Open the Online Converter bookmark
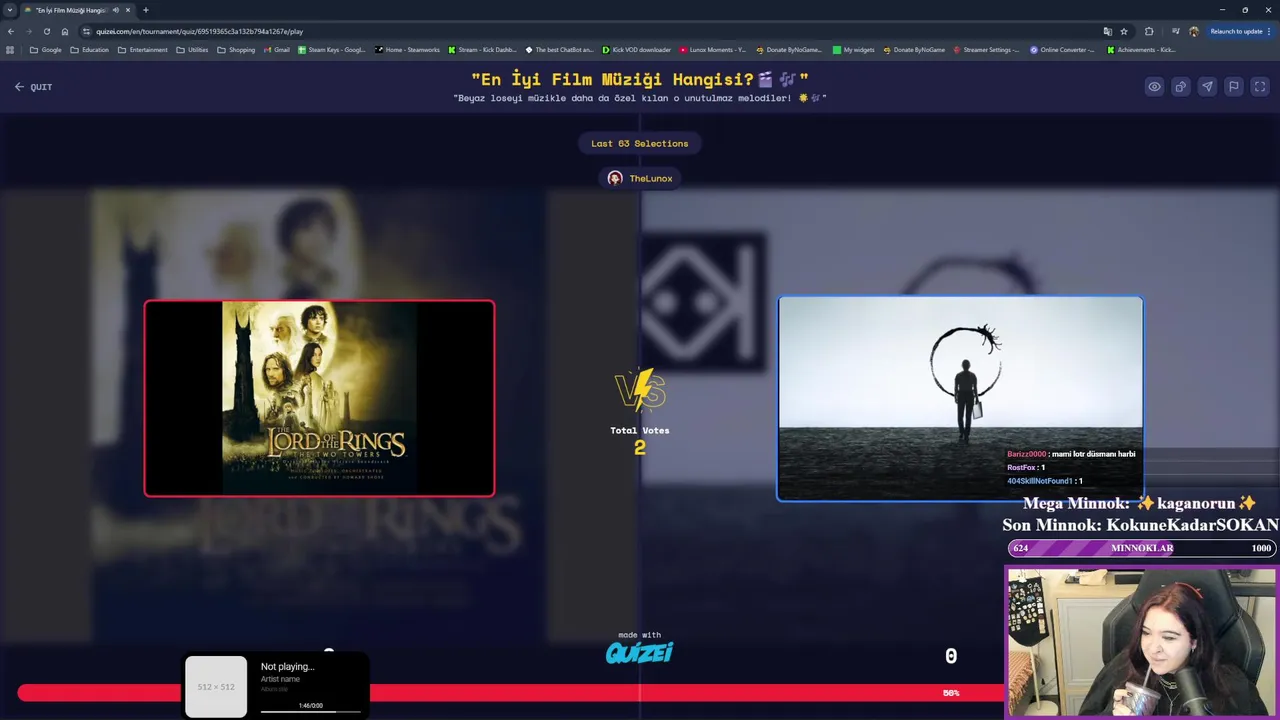Image resolution: width=1280 pixels, height=720 pixels. click(1063, 50)
